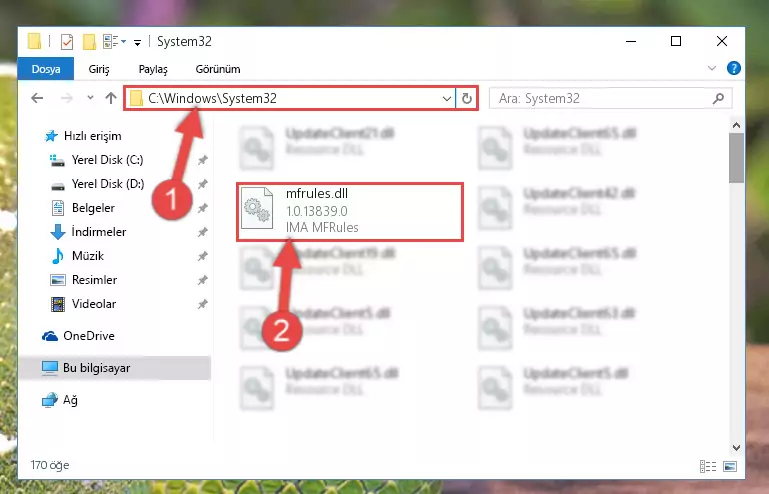
Task: Refresh the System32 folder view
Action: point(466,99)
